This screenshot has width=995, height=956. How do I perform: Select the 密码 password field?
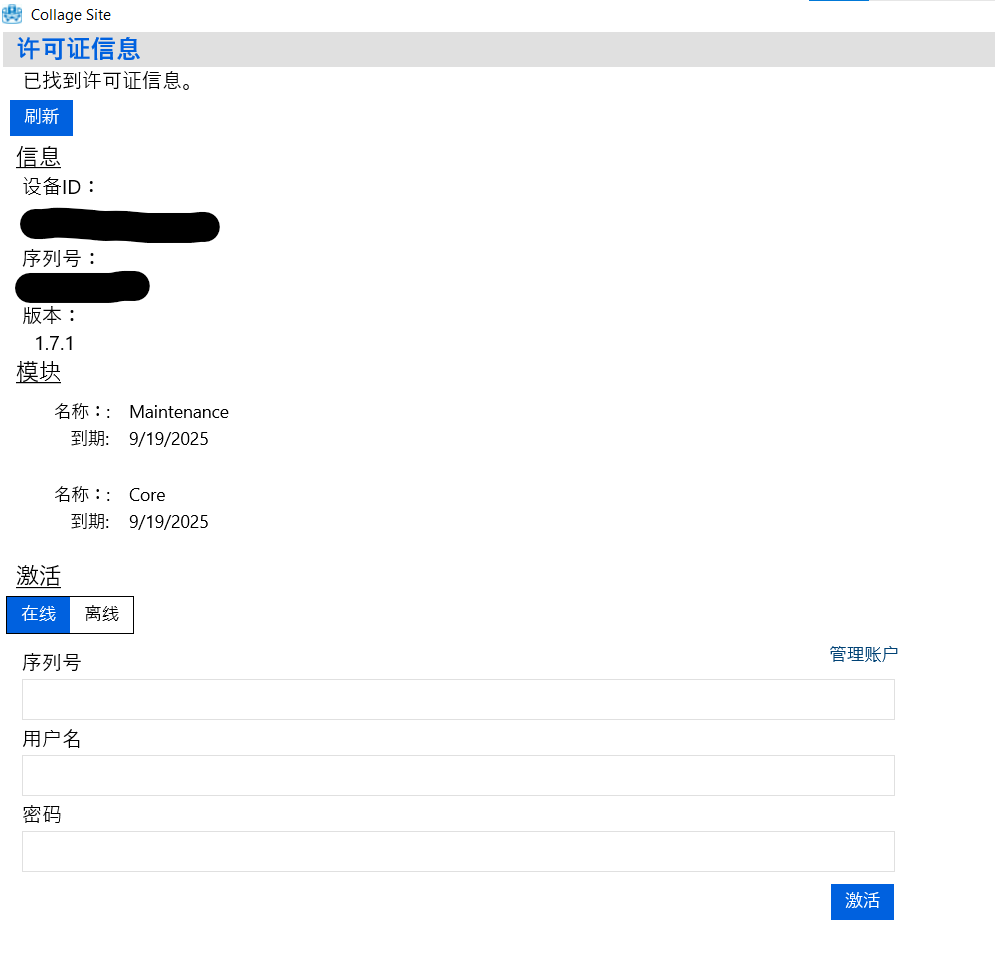click(x=458, y=851)
